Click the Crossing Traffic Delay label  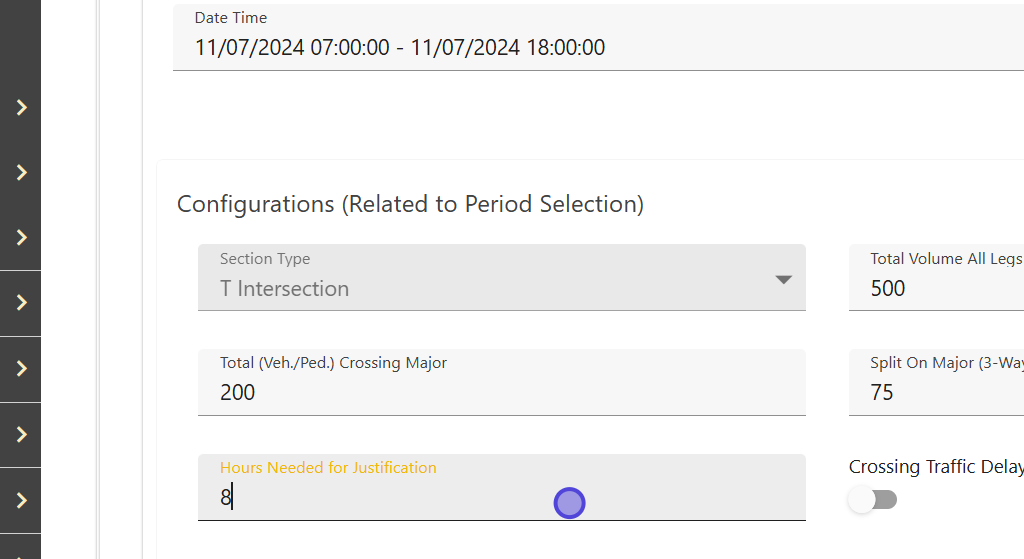coord(935,467)
